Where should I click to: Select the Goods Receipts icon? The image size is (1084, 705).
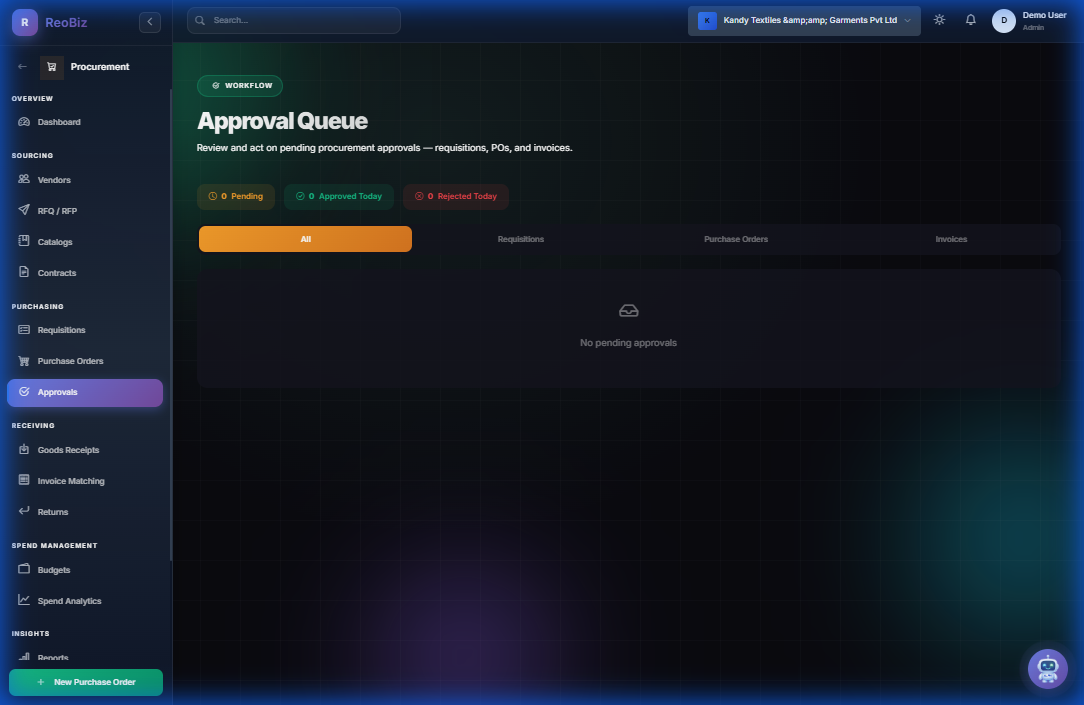tap(22, 450)
